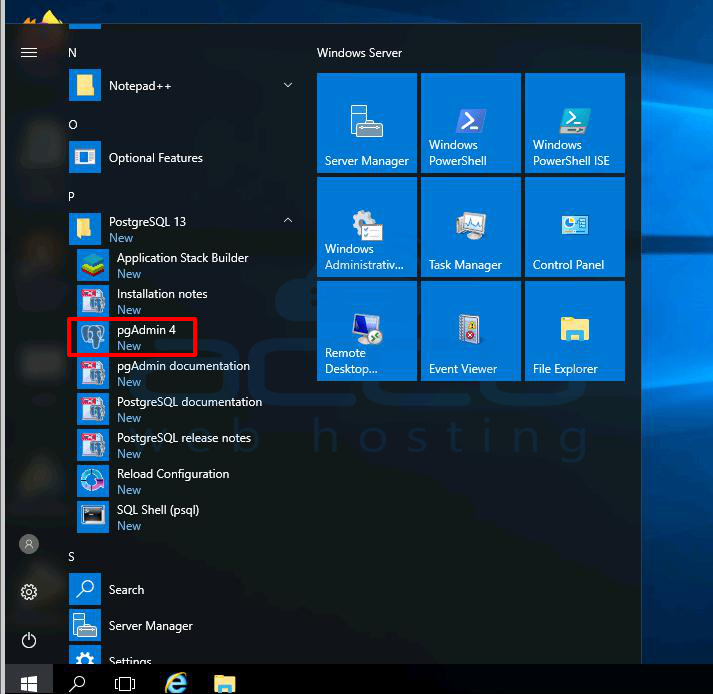Launch Internet Explorer from taskbar

pyautogui.click(x=176, y=683)
